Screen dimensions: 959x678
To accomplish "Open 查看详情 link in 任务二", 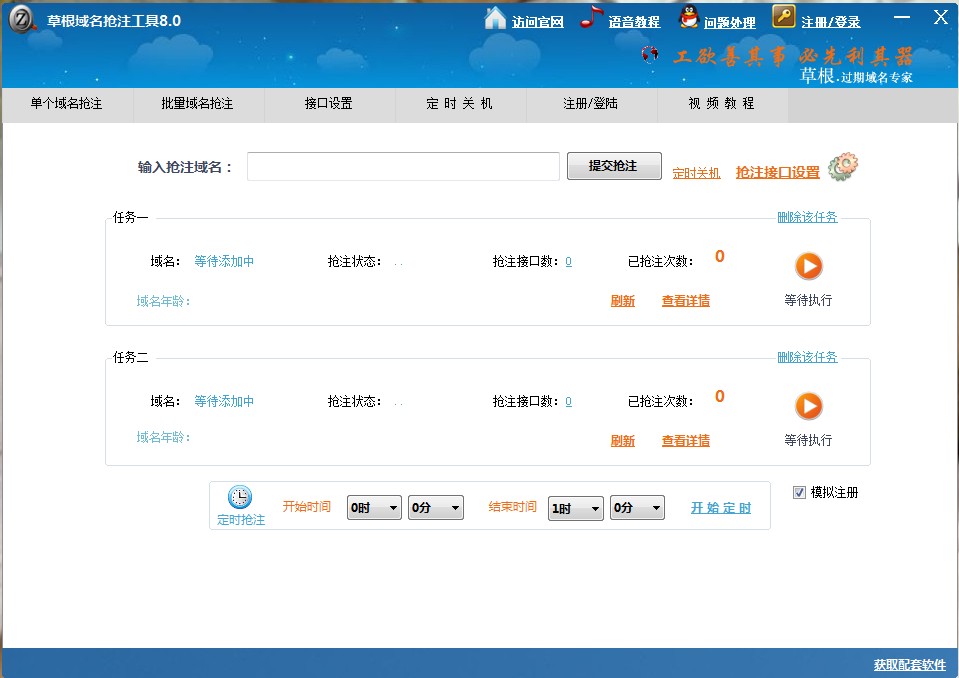I will [685, 441].
